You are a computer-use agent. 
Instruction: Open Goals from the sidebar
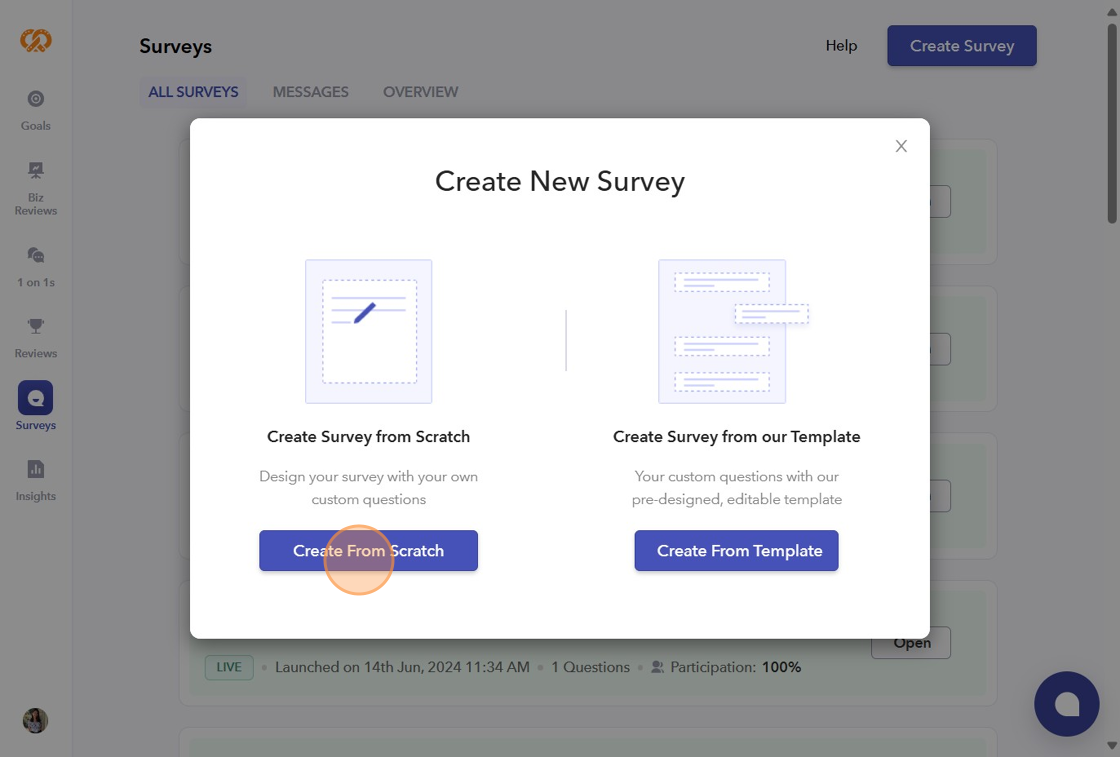(x=36, y=100)
